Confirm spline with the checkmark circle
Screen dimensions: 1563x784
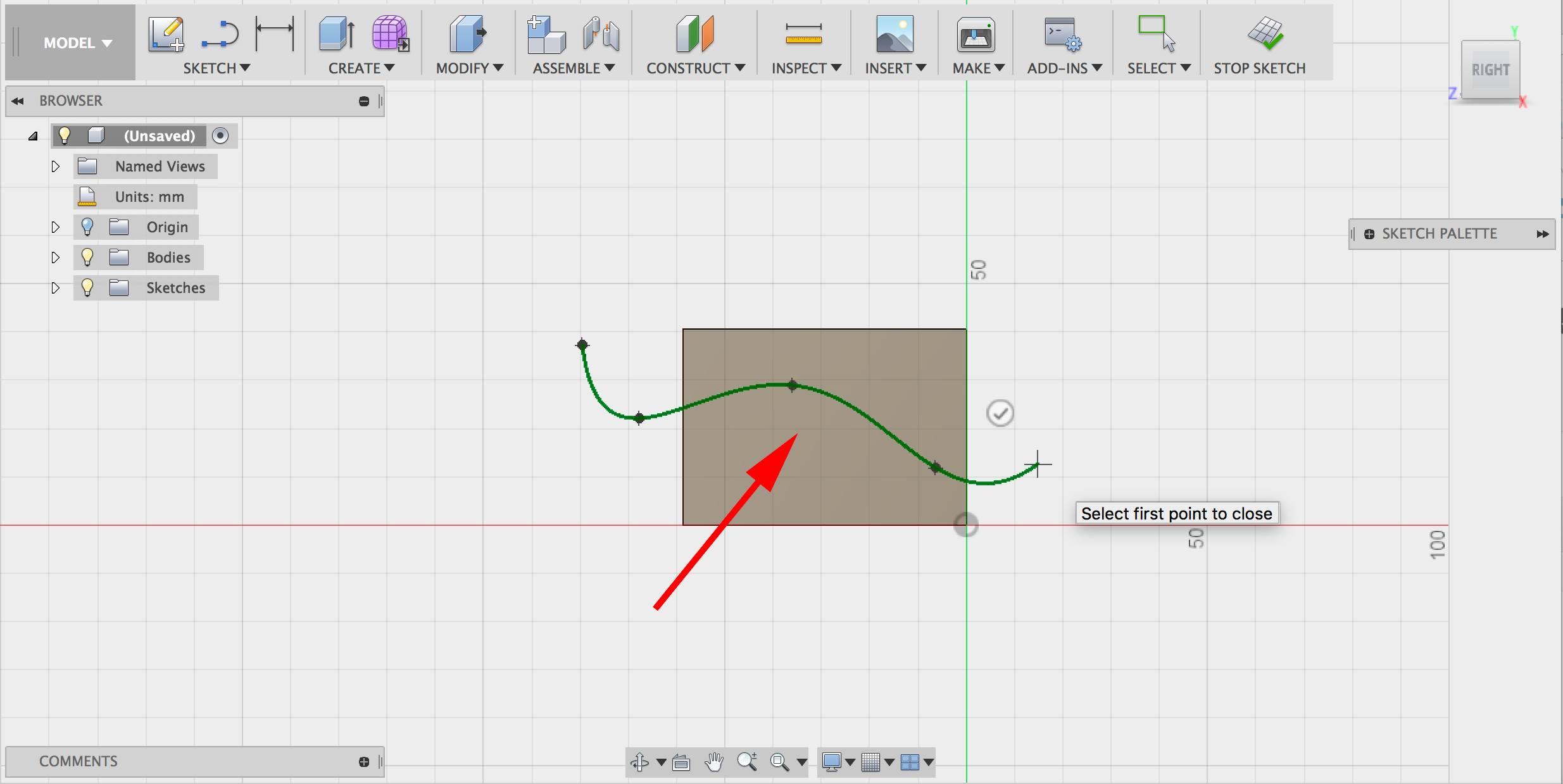click(x=1000, y=413)
